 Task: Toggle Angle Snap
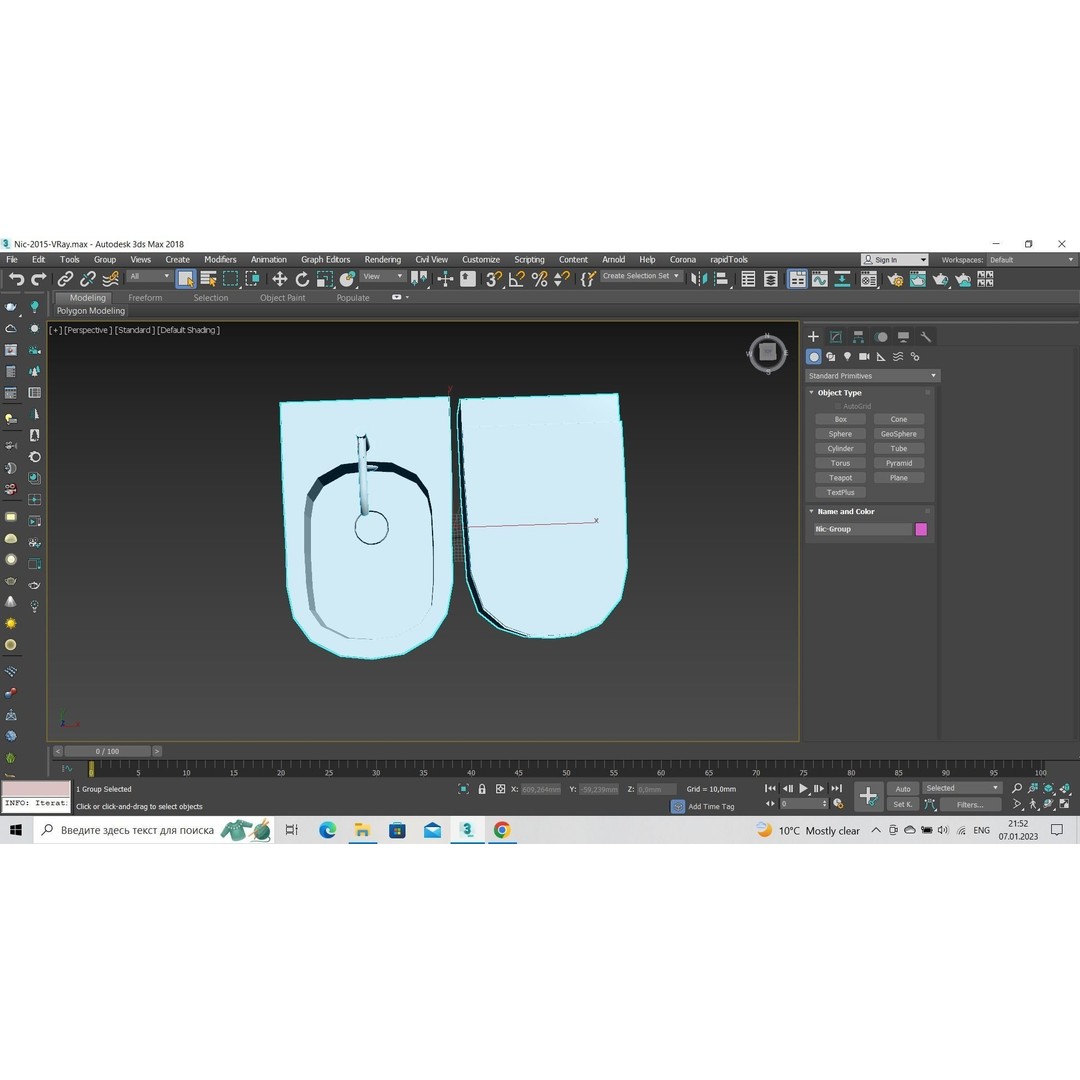point(517,279)
